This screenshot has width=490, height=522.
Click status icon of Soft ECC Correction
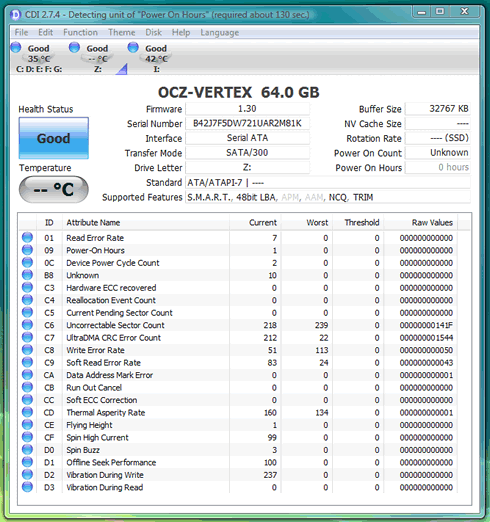coord(27,400)
